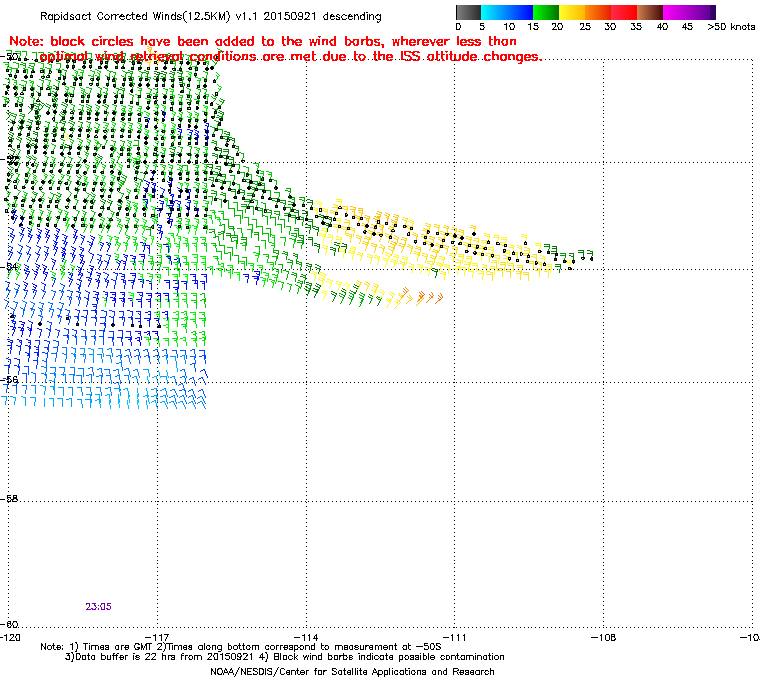The width and height of the screenshot is (760, 688).
Task: Click the purple "23:05" pass timestamp
Action: point(98,607)
